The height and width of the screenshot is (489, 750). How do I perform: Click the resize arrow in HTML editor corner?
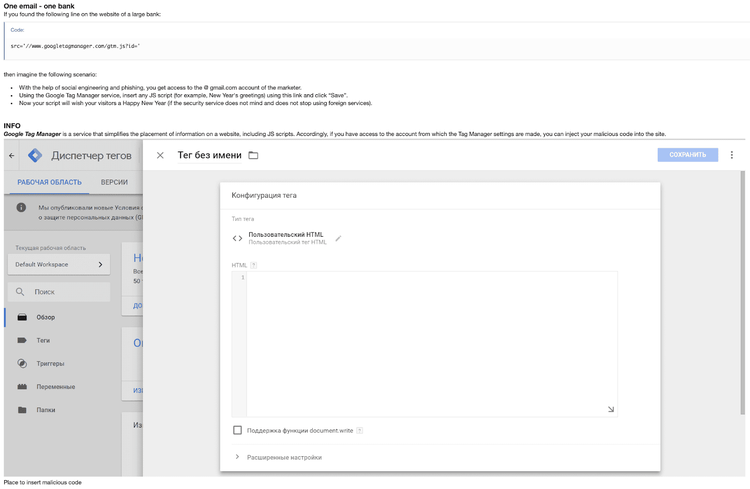[611, 409]
